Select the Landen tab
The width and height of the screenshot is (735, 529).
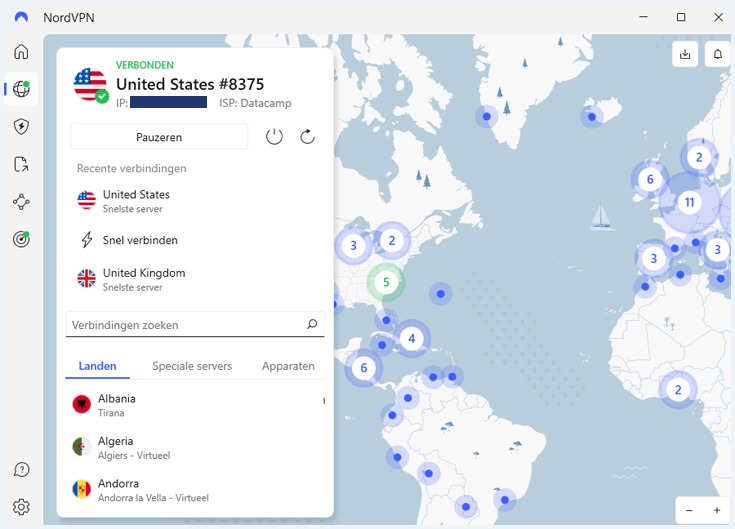pos(98,366)
